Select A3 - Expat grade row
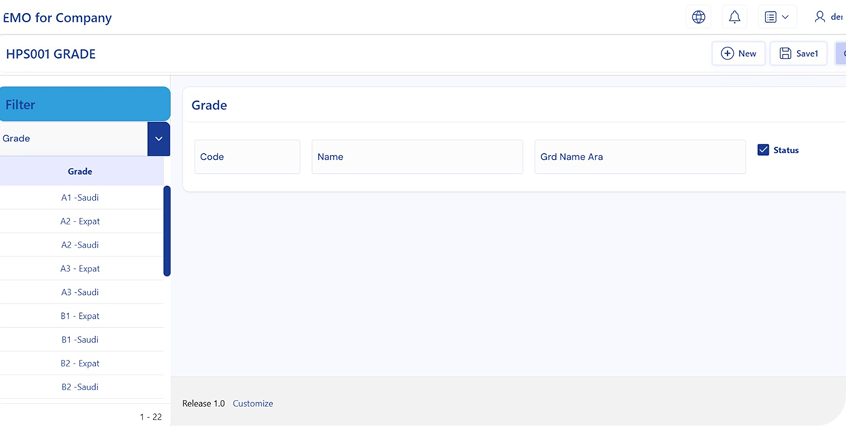 (x=80, y=269)
